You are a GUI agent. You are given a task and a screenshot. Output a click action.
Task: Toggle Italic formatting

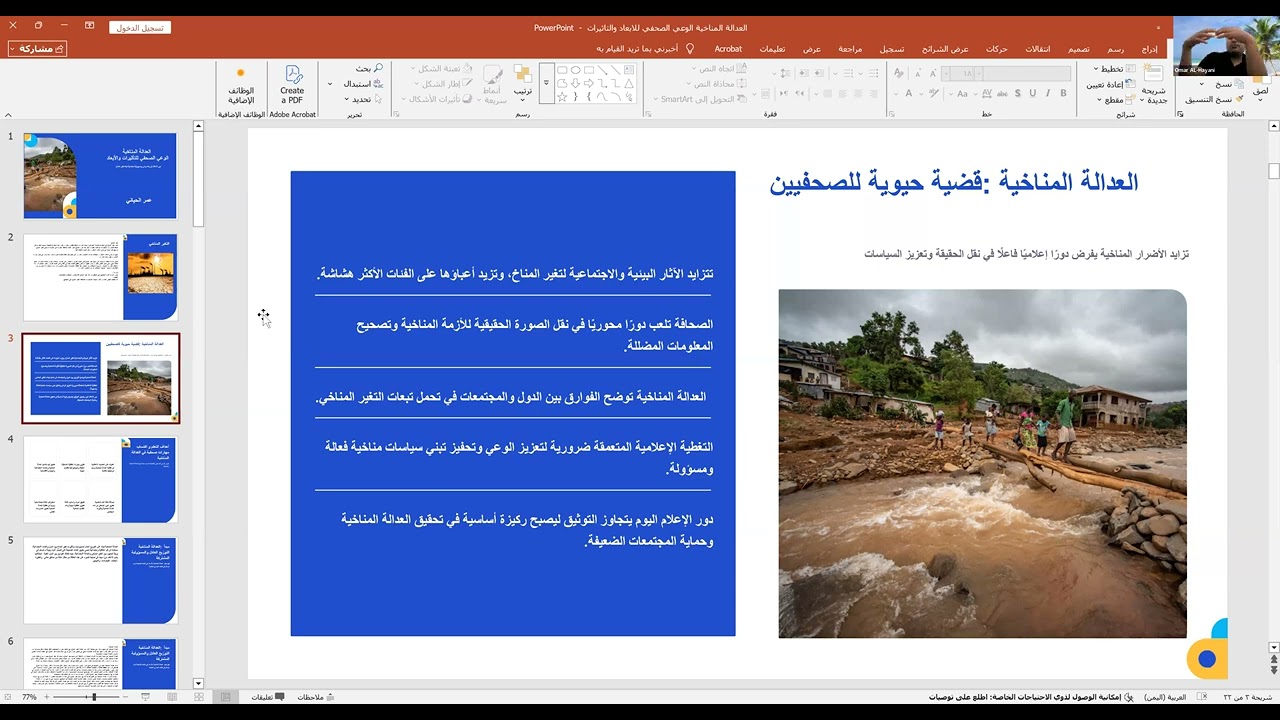(x=1048, y=93)
